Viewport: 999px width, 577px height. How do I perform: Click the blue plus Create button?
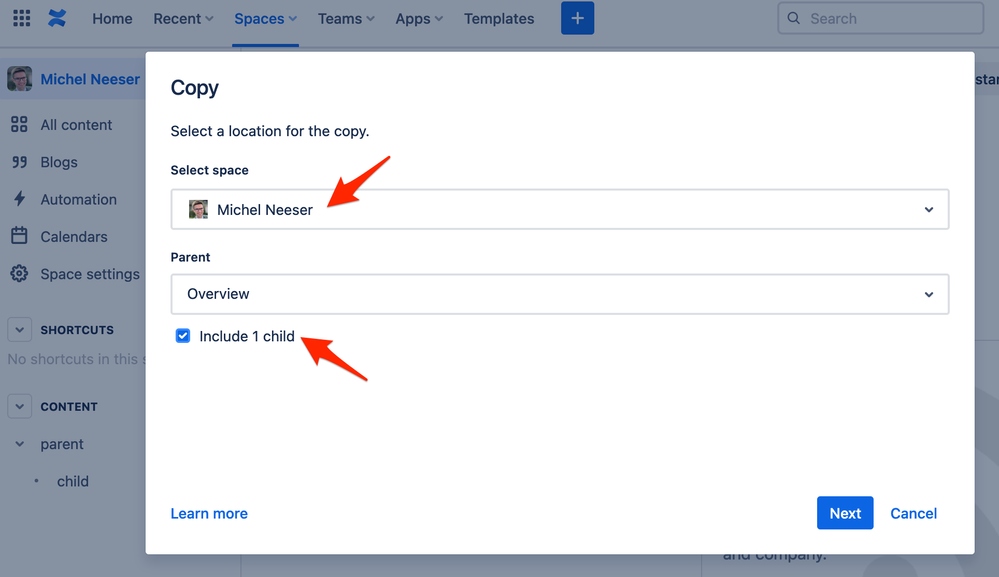(x=577, y=18)
